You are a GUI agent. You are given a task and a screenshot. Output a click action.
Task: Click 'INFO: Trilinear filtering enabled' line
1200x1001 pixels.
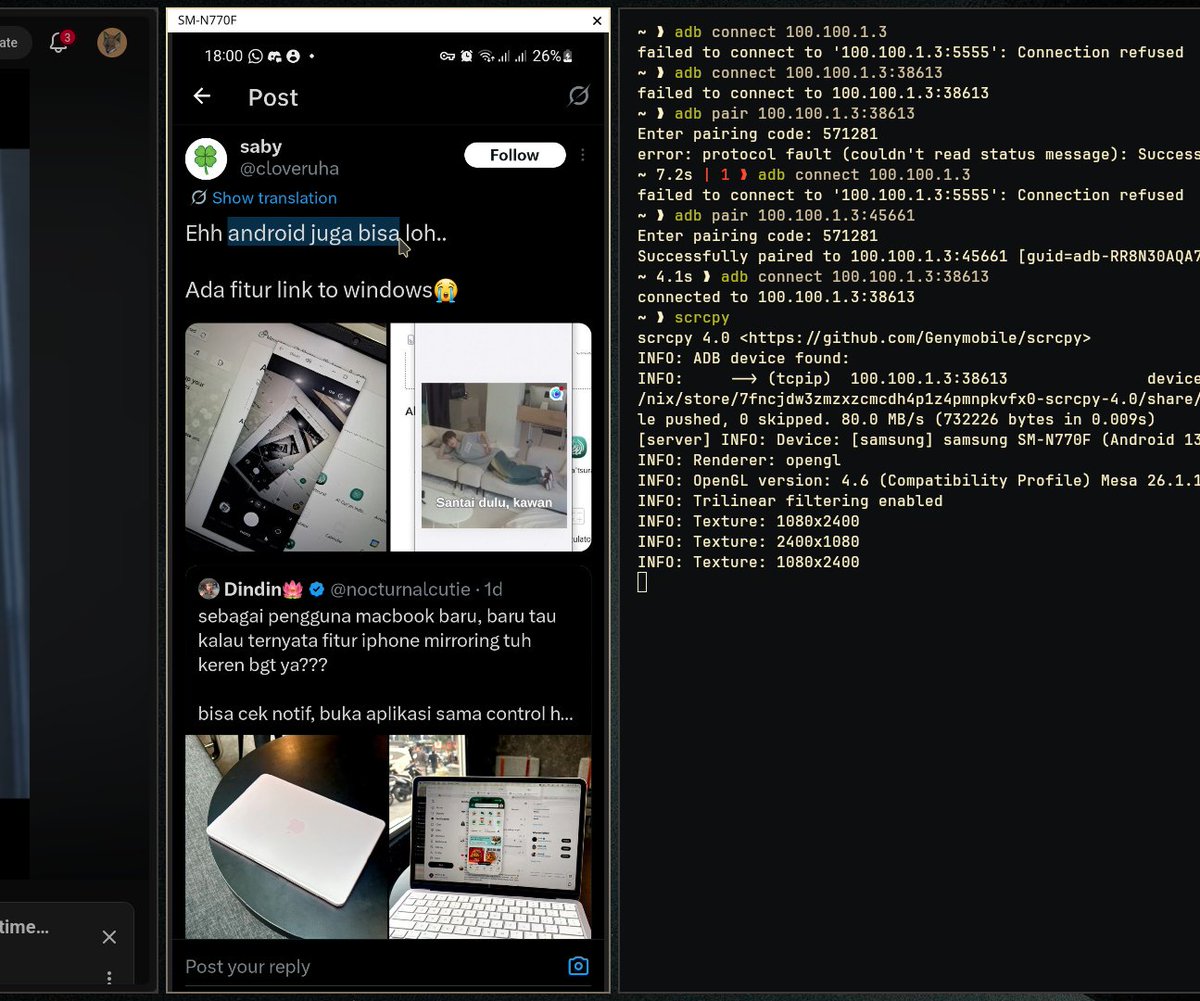coord(790,501)
